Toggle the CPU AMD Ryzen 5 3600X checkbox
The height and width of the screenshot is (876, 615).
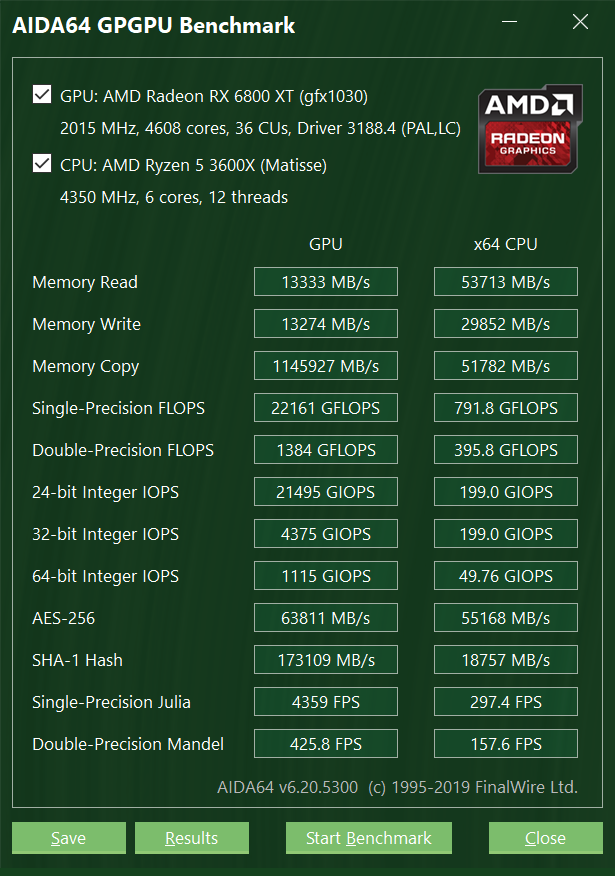(42, 163)
